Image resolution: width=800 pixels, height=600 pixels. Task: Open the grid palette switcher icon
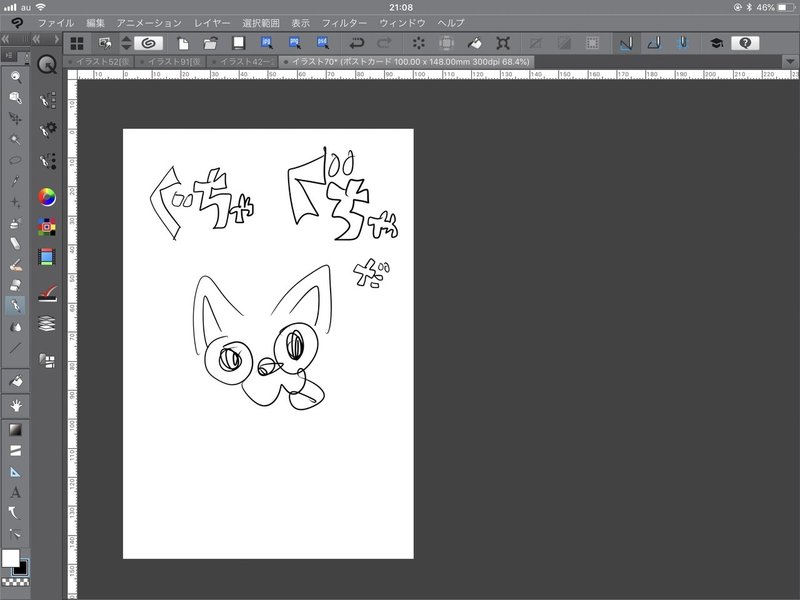77,43
